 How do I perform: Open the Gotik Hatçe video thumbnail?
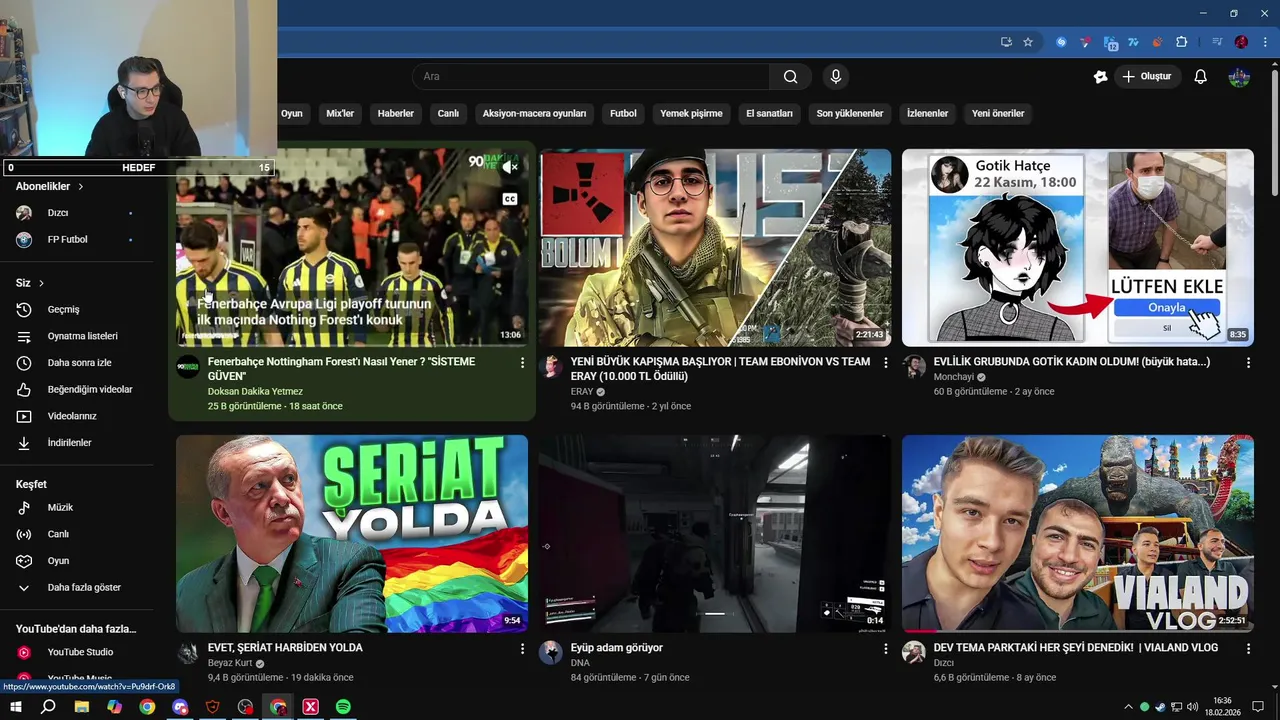[x=1078, y=248]
